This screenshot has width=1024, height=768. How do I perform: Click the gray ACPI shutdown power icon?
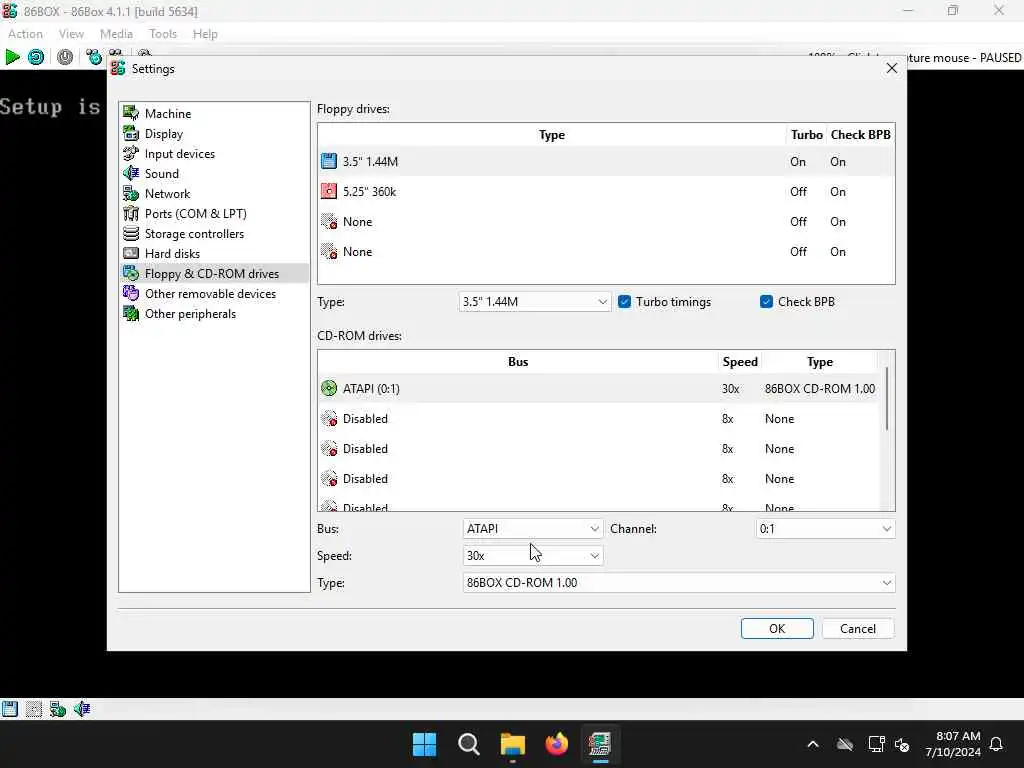[65, 57]
